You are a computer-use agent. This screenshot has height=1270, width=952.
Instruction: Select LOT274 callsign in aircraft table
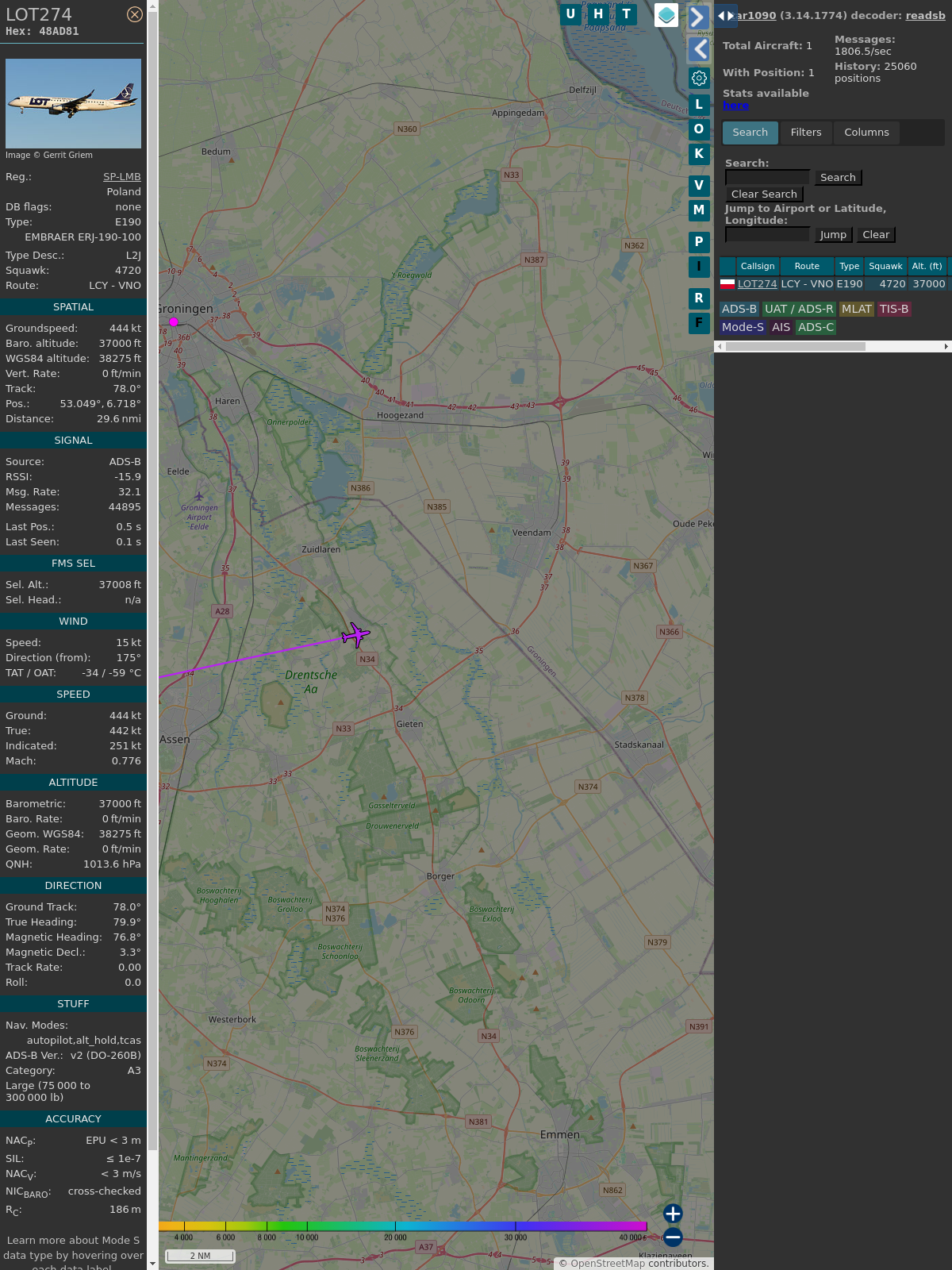758,284
